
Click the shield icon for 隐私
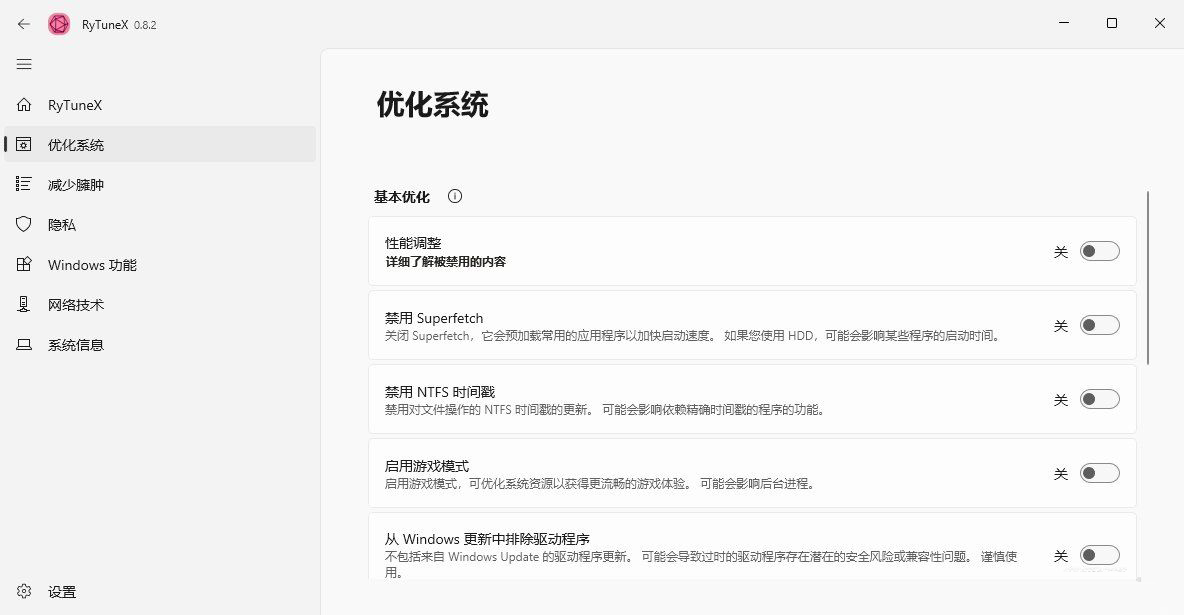coord(24,224)
